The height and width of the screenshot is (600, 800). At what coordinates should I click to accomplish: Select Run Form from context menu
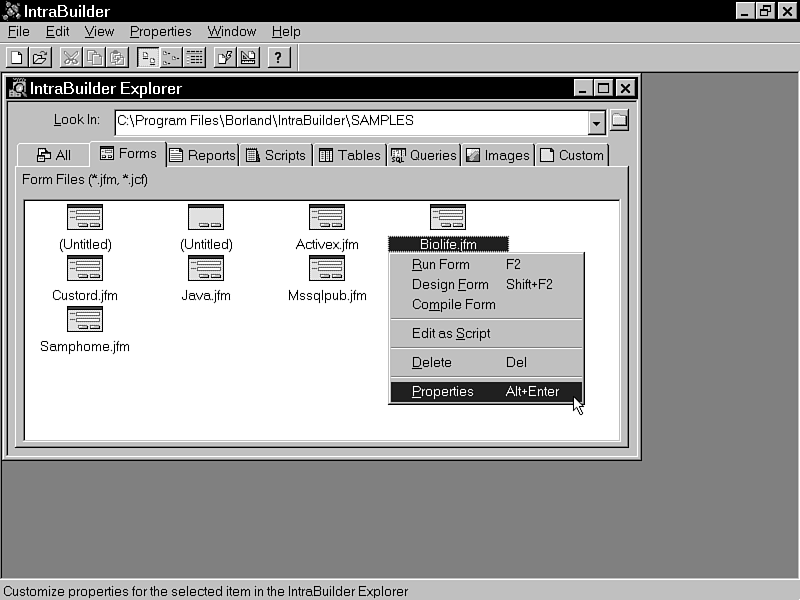coord(440,265)
